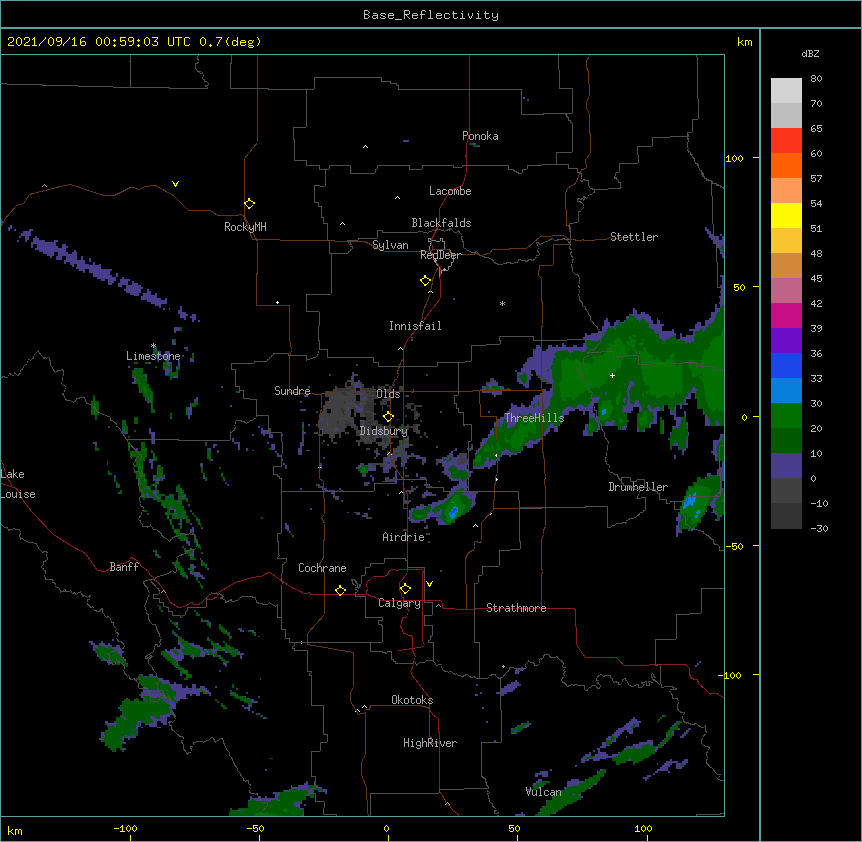Click the Strathmore label
This screenshot has height=842, width=862.
[x=516, y=608]
